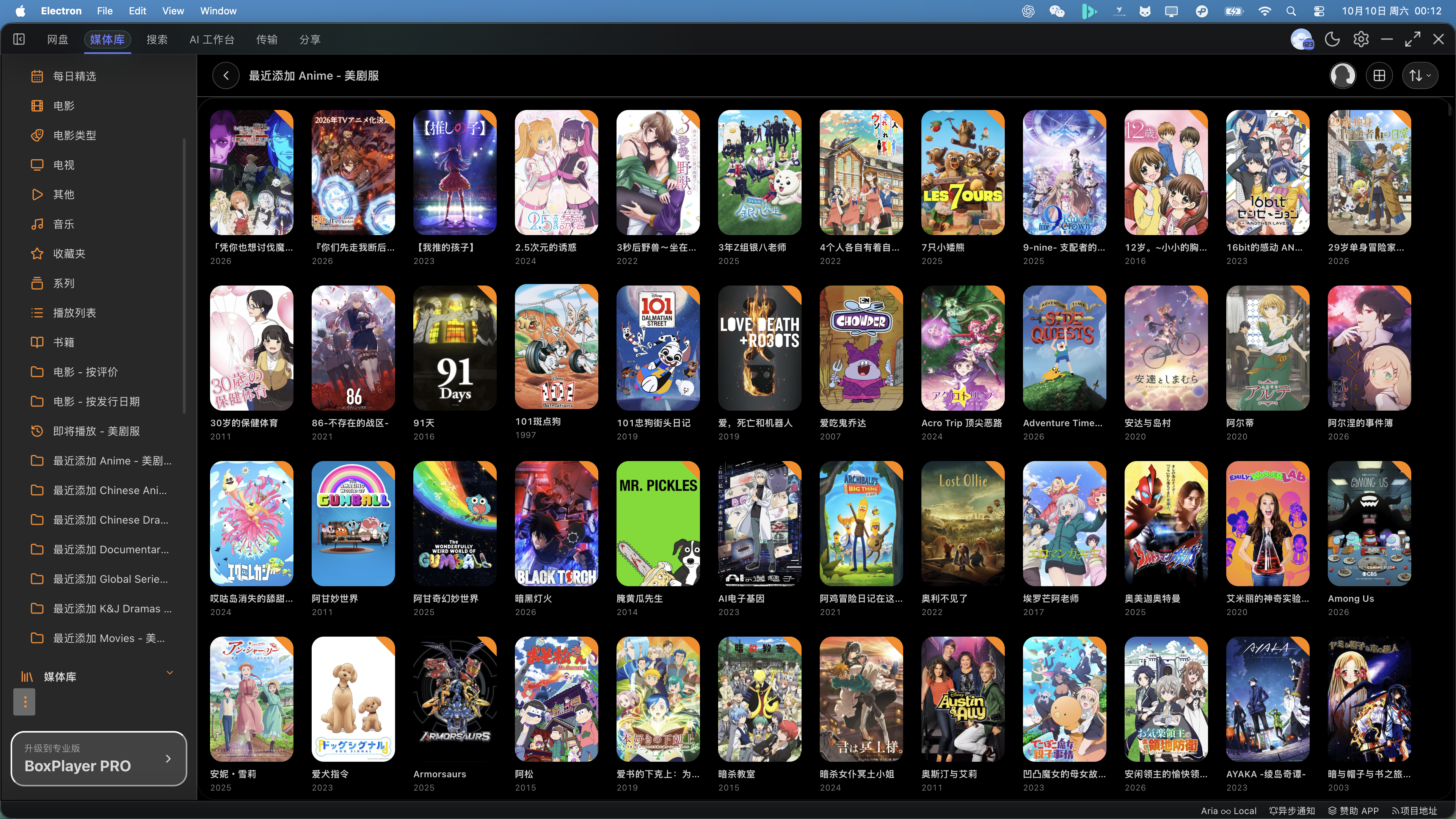Open the Armorsaurs poster
Image resolution: width=1456 pixels, height=819 pixels.
tap(455, 699)
